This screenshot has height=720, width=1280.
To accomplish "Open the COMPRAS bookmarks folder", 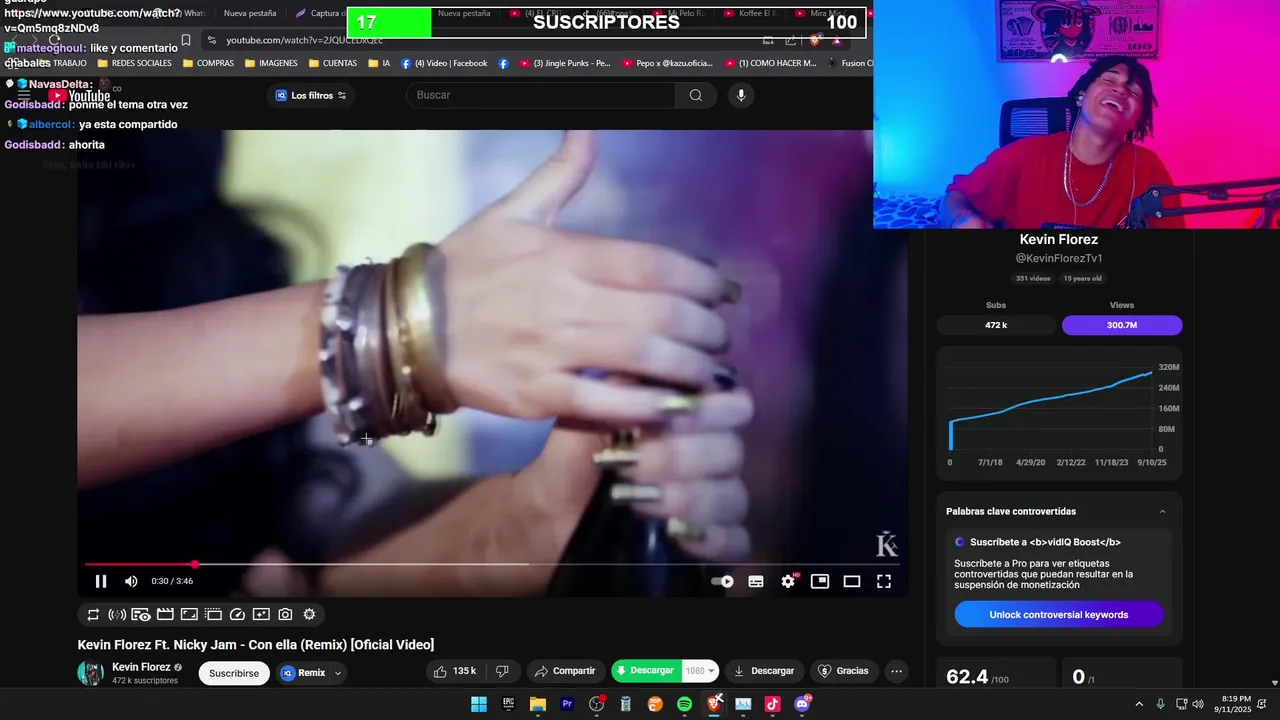I will click(208, 63).
